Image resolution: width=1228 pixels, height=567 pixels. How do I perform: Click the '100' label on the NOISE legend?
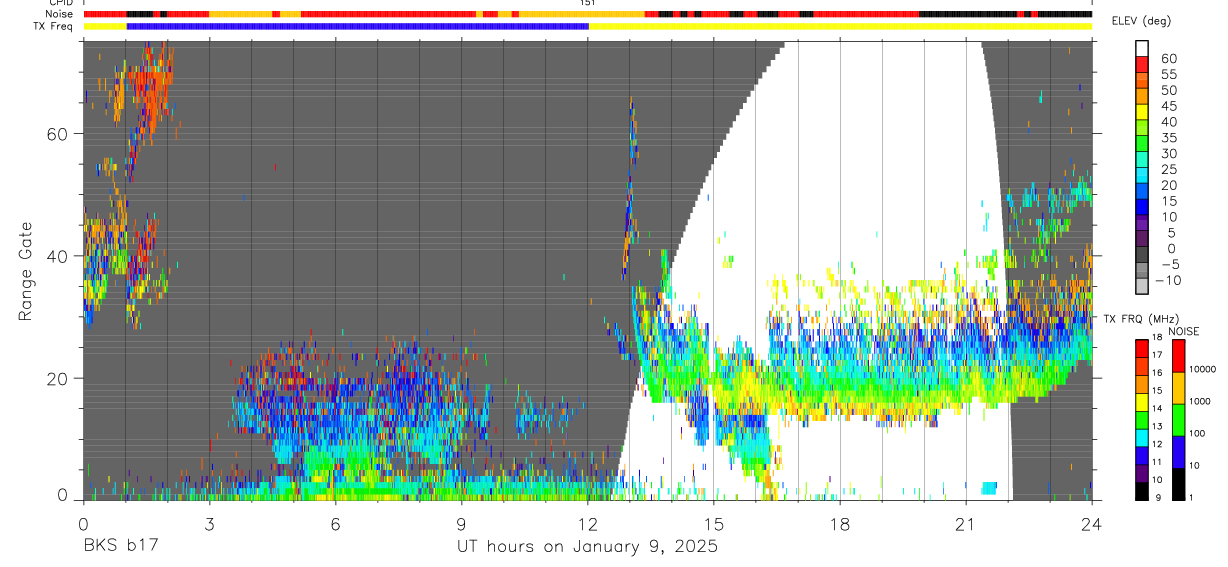pyautogui.click(x=1198, y=433)
